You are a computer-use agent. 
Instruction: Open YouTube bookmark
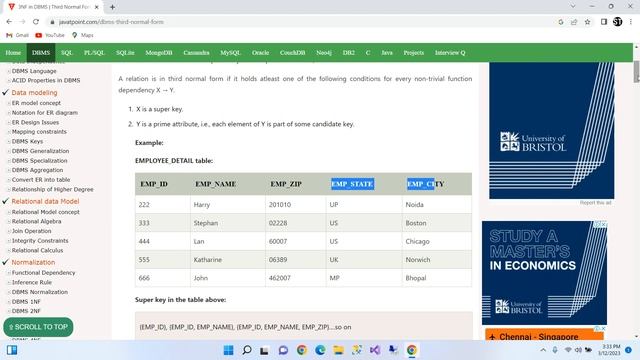(x=50, y=36)
